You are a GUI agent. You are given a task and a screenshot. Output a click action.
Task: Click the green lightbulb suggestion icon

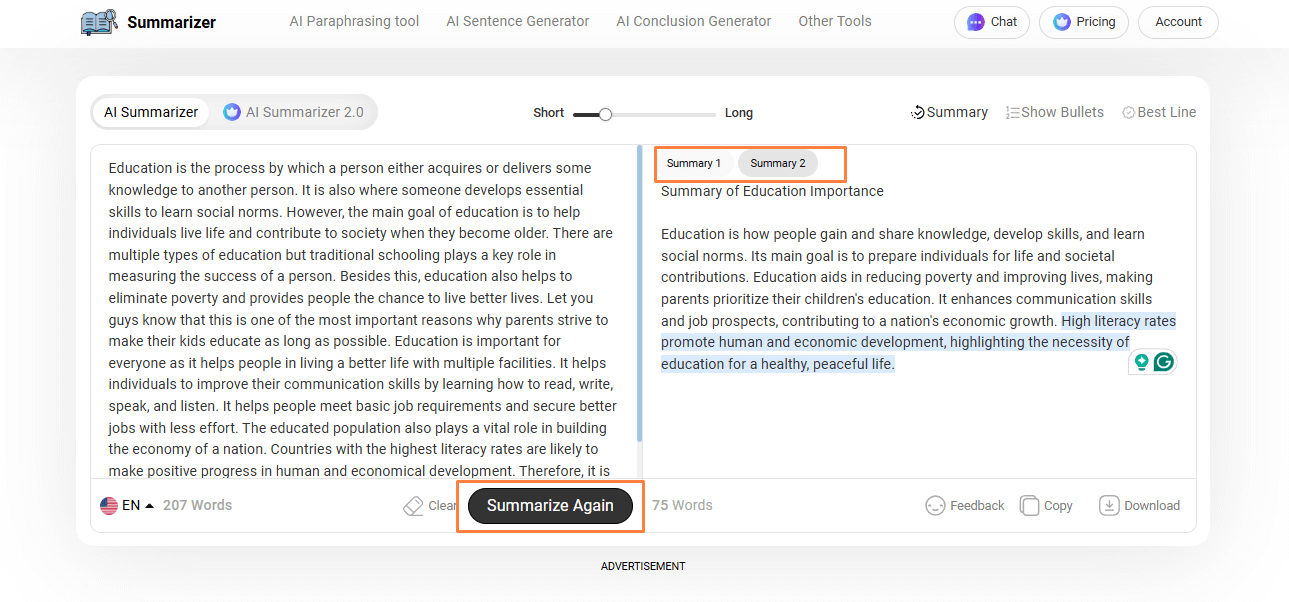point(1141,362)
